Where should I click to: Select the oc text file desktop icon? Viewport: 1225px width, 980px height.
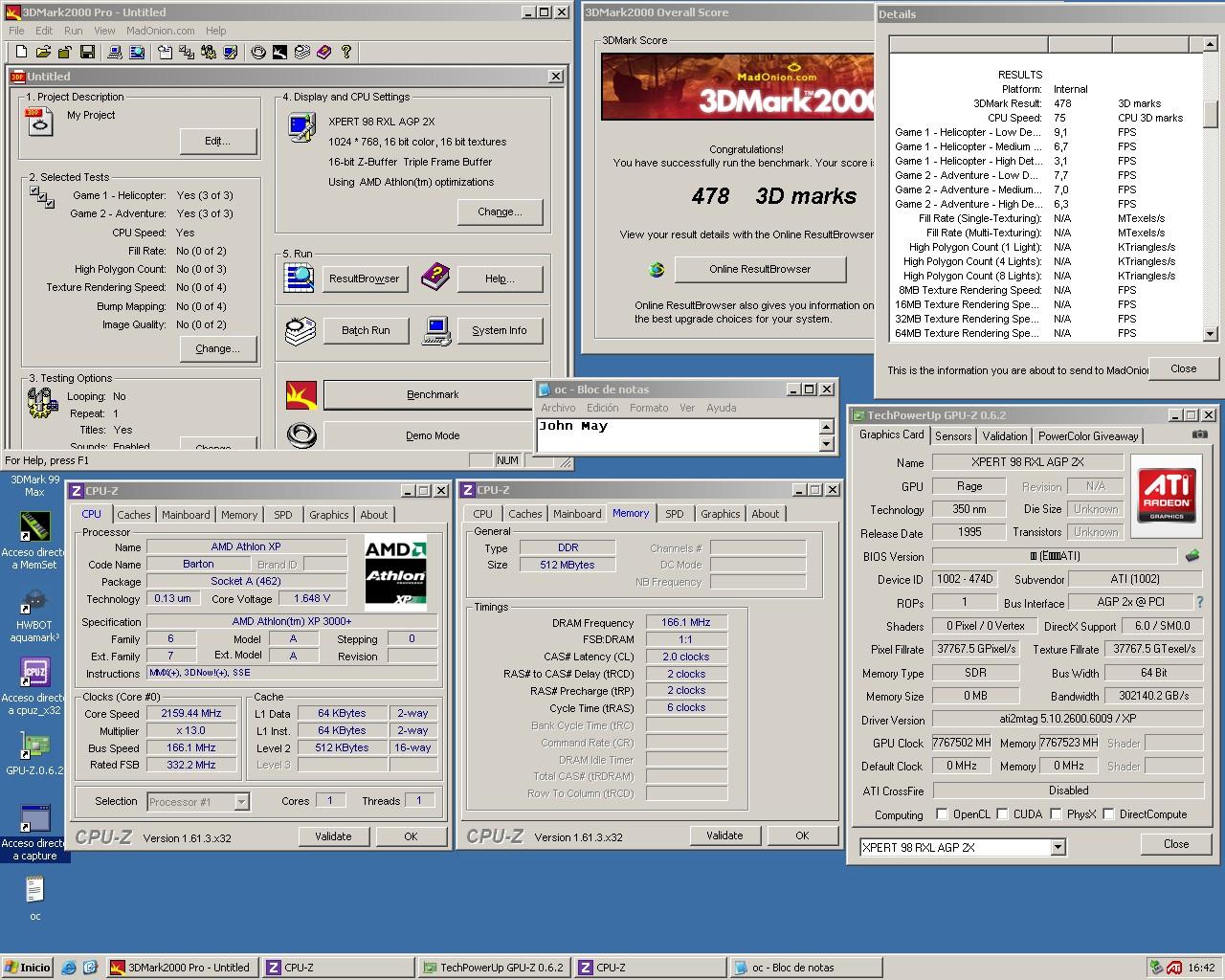[34, 900]
